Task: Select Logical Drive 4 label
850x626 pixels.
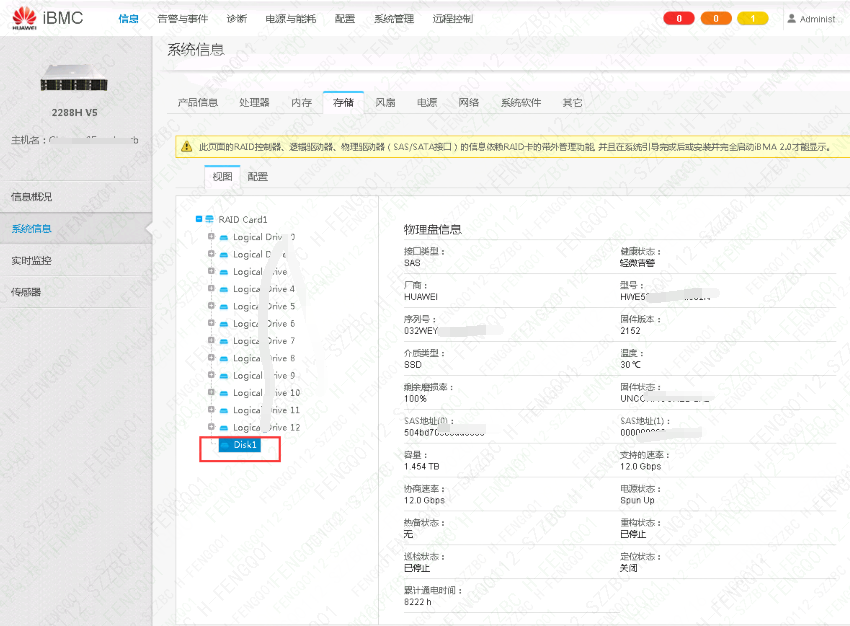Action: (264, 289)
